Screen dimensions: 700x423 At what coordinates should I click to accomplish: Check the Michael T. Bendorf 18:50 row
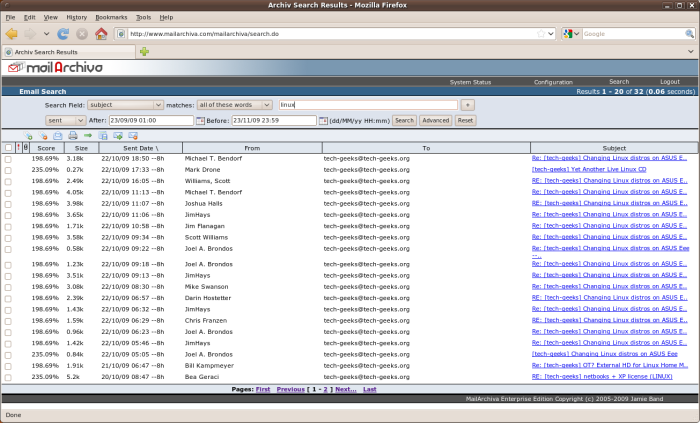[x=8, y=159]
